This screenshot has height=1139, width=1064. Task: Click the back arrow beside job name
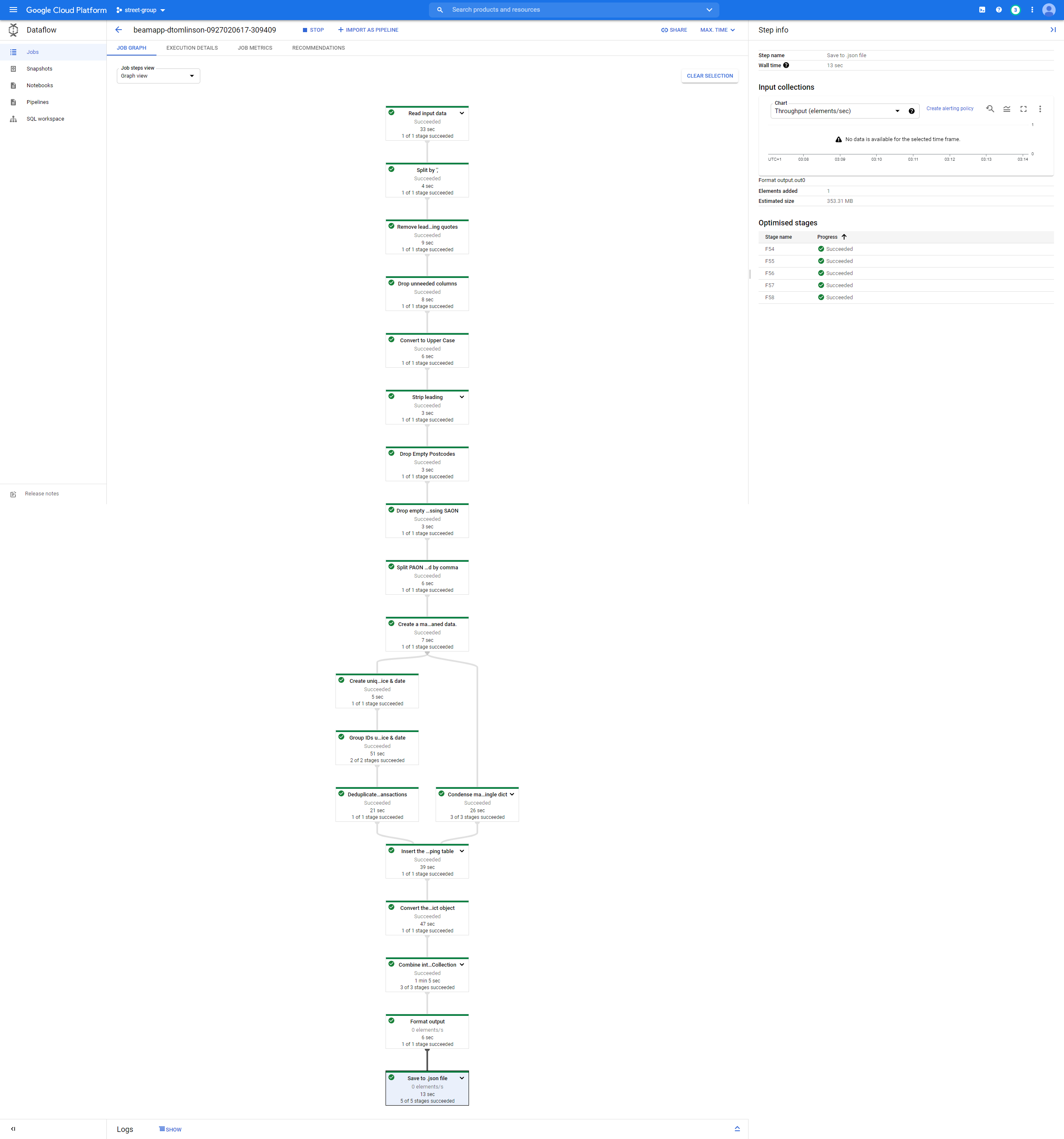[119, 30]
